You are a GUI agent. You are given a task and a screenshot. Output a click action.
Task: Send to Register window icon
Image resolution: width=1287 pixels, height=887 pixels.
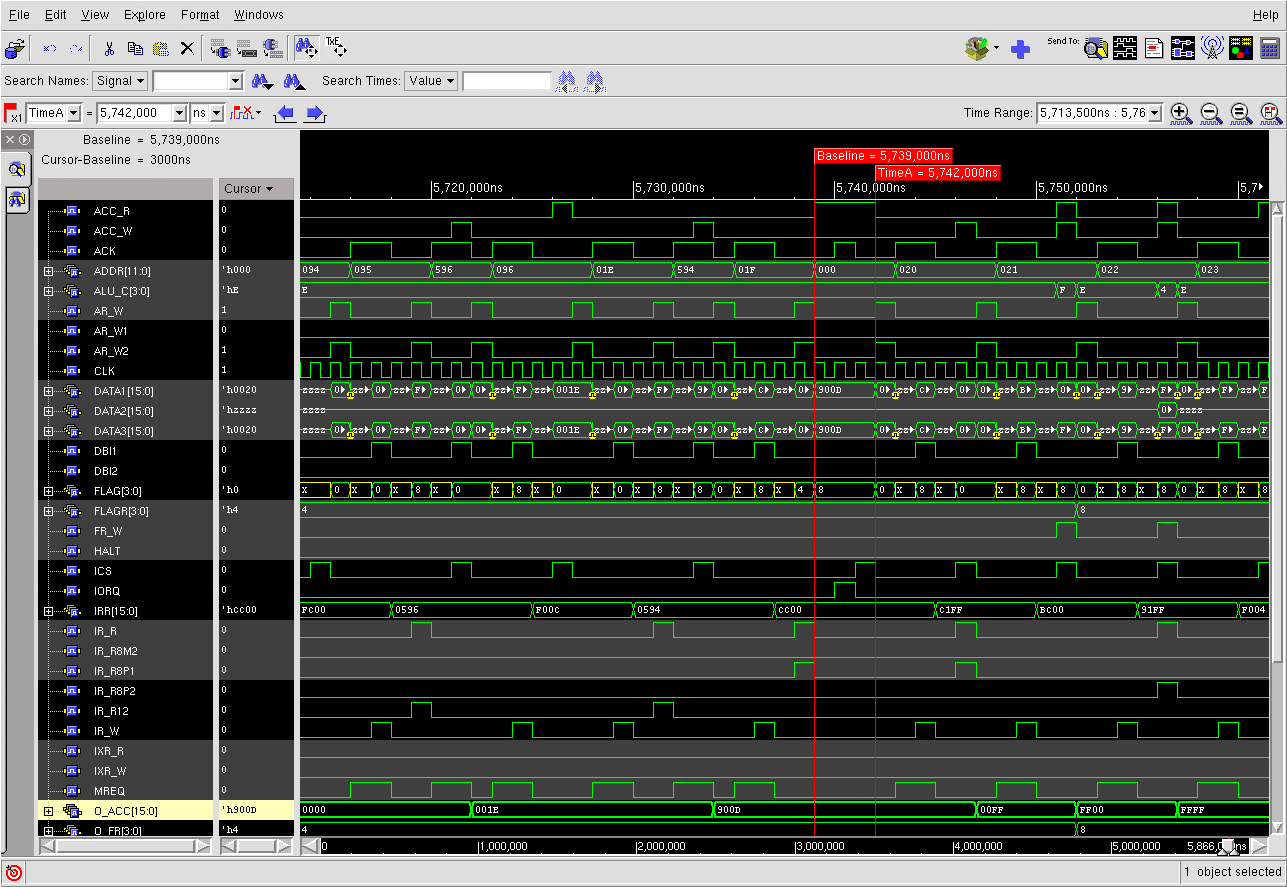(x=1241, y=48)
